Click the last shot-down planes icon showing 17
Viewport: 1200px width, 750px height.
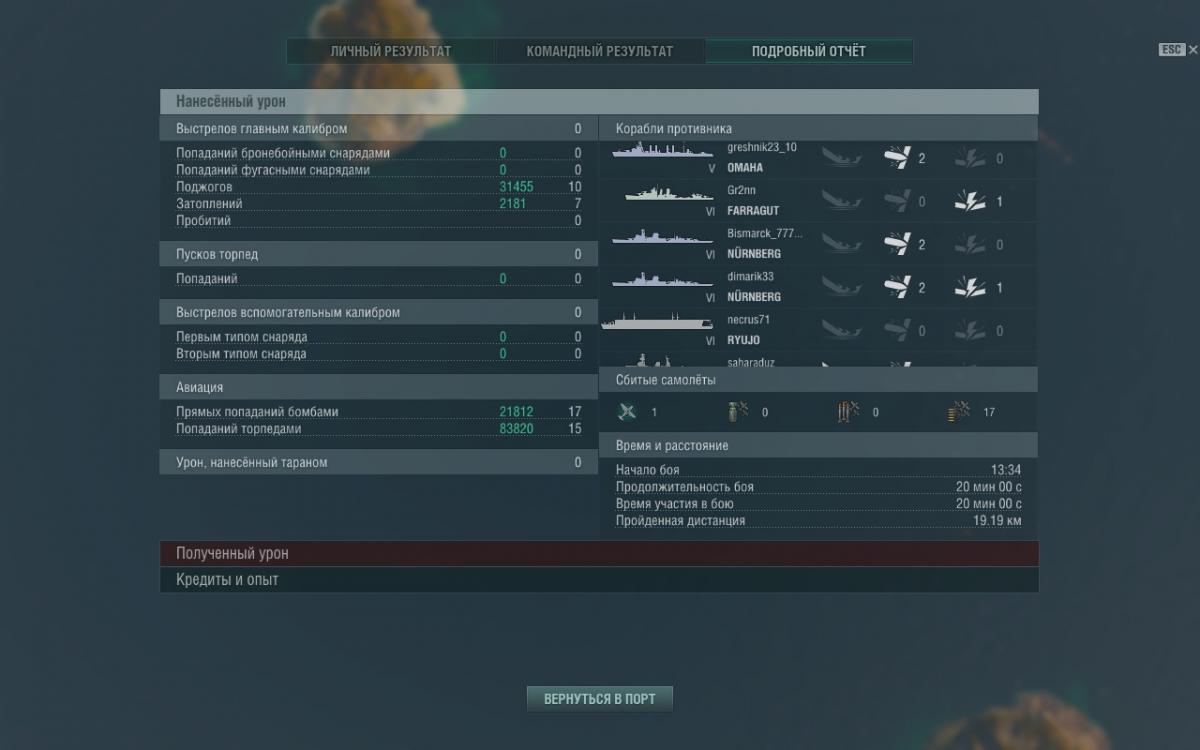[x=958, y=412]
